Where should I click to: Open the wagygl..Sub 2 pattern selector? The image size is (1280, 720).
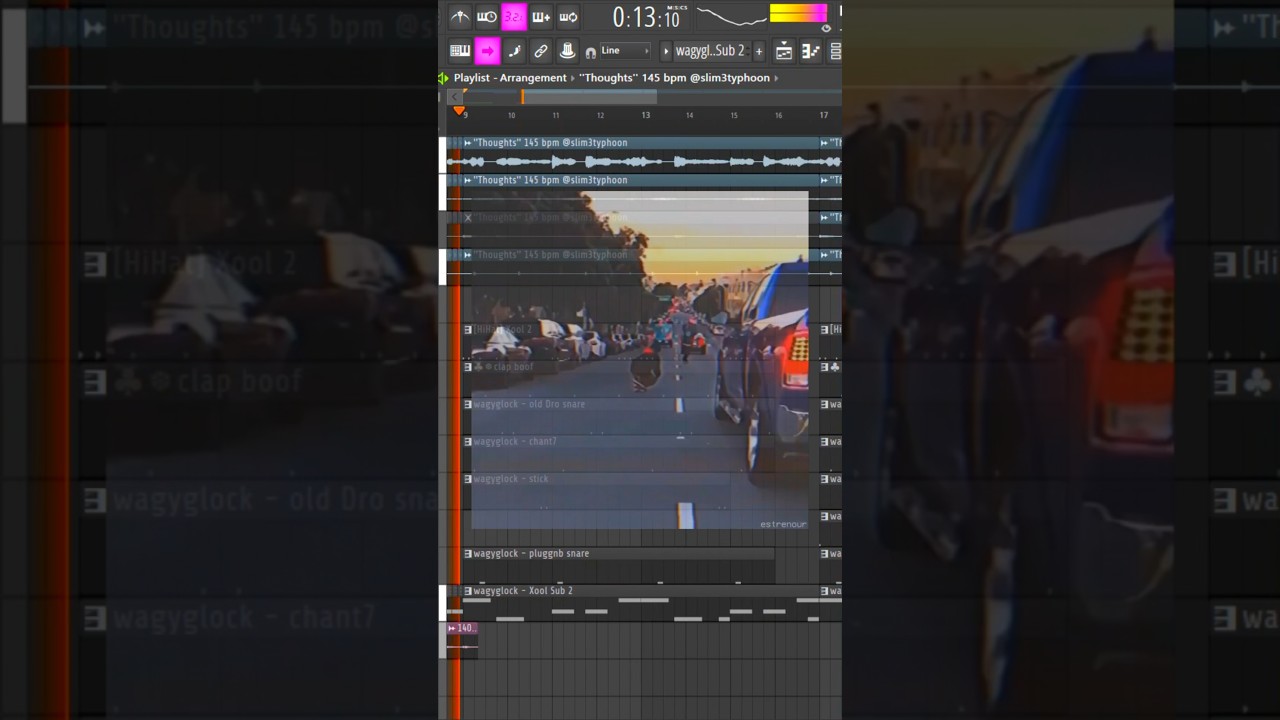click(x=711, y=51)
